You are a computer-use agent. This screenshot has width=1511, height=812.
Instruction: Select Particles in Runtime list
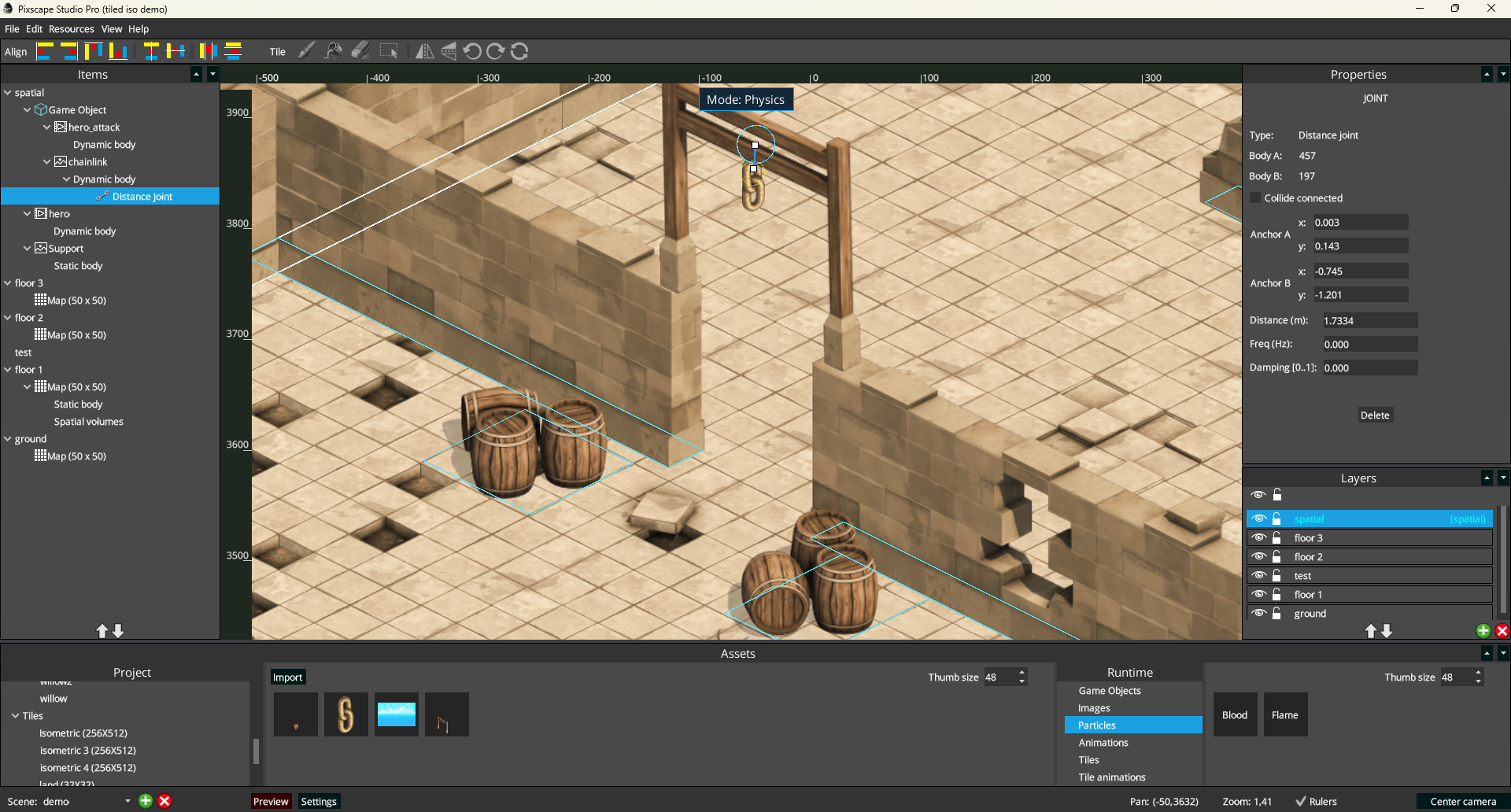(1133, 725)
